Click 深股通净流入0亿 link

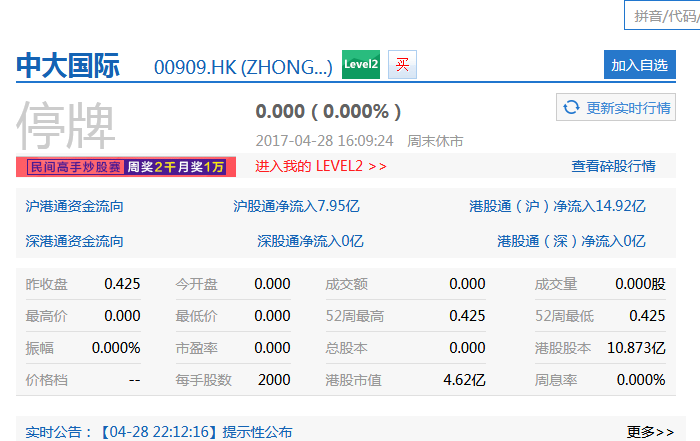(310, 241)
